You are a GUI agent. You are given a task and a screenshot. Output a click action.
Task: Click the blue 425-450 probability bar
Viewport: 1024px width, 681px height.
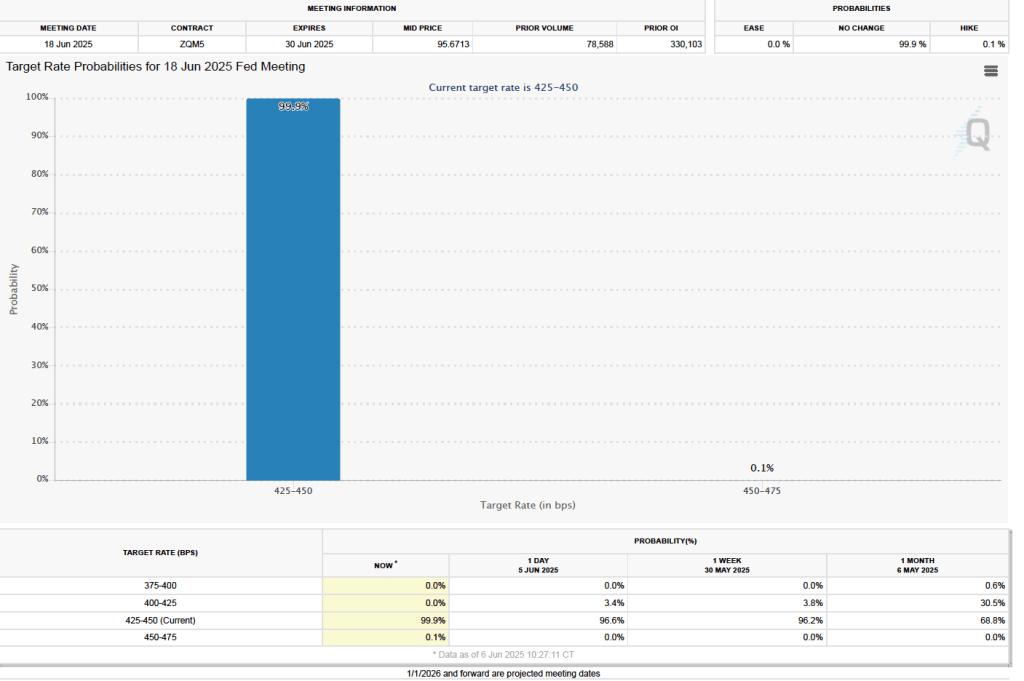293,290
